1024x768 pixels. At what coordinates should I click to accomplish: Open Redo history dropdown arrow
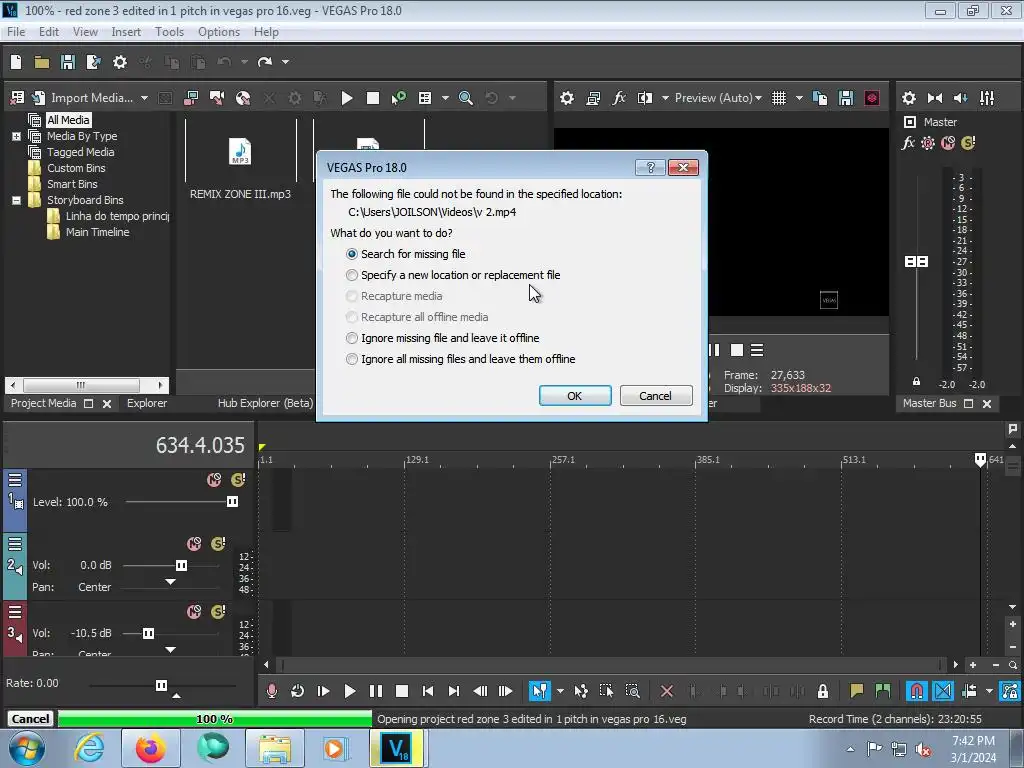pyautogui.click(x=285, y=62)
